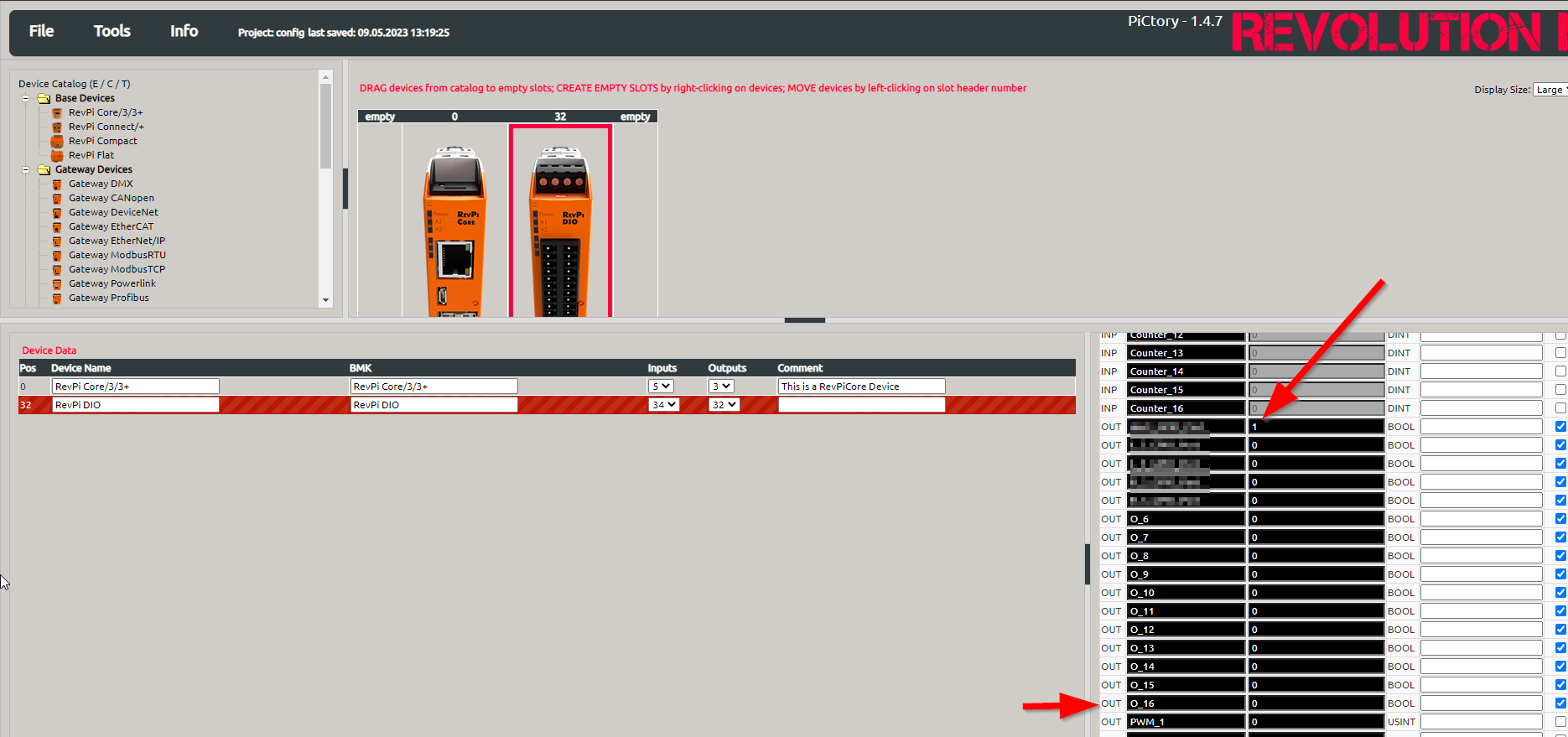This screenshot has height=737, width=1568.
Task: Click the Device Data heading
Action: click(49, 350)
